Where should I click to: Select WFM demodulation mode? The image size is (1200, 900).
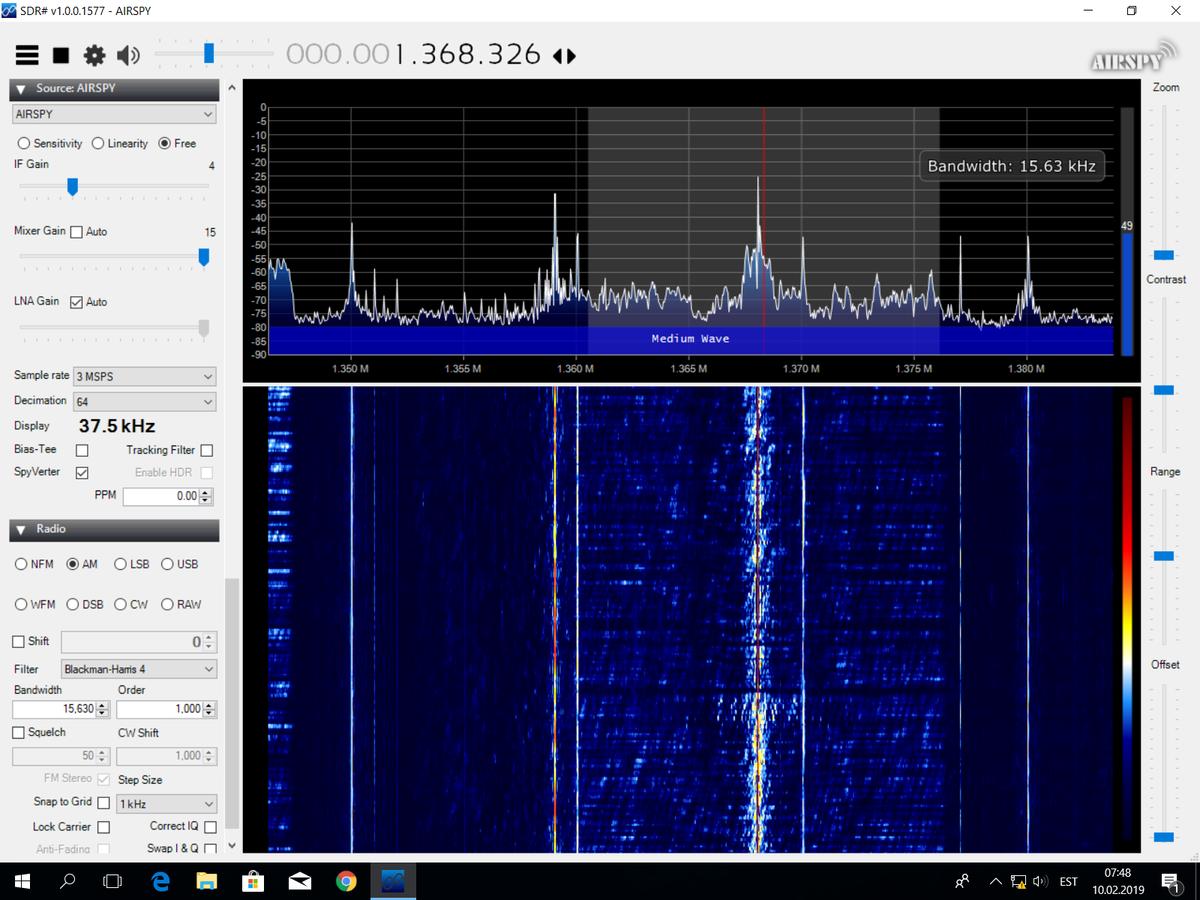click(21, 604)
